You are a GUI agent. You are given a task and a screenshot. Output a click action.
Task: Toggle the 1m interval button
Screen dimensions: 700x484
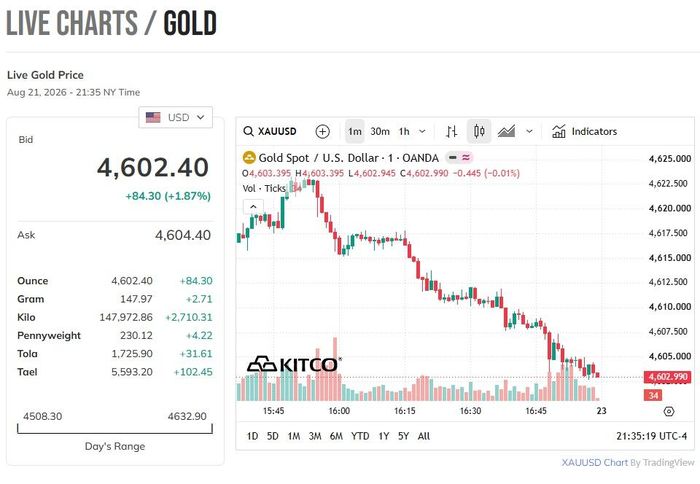(355, 131)
